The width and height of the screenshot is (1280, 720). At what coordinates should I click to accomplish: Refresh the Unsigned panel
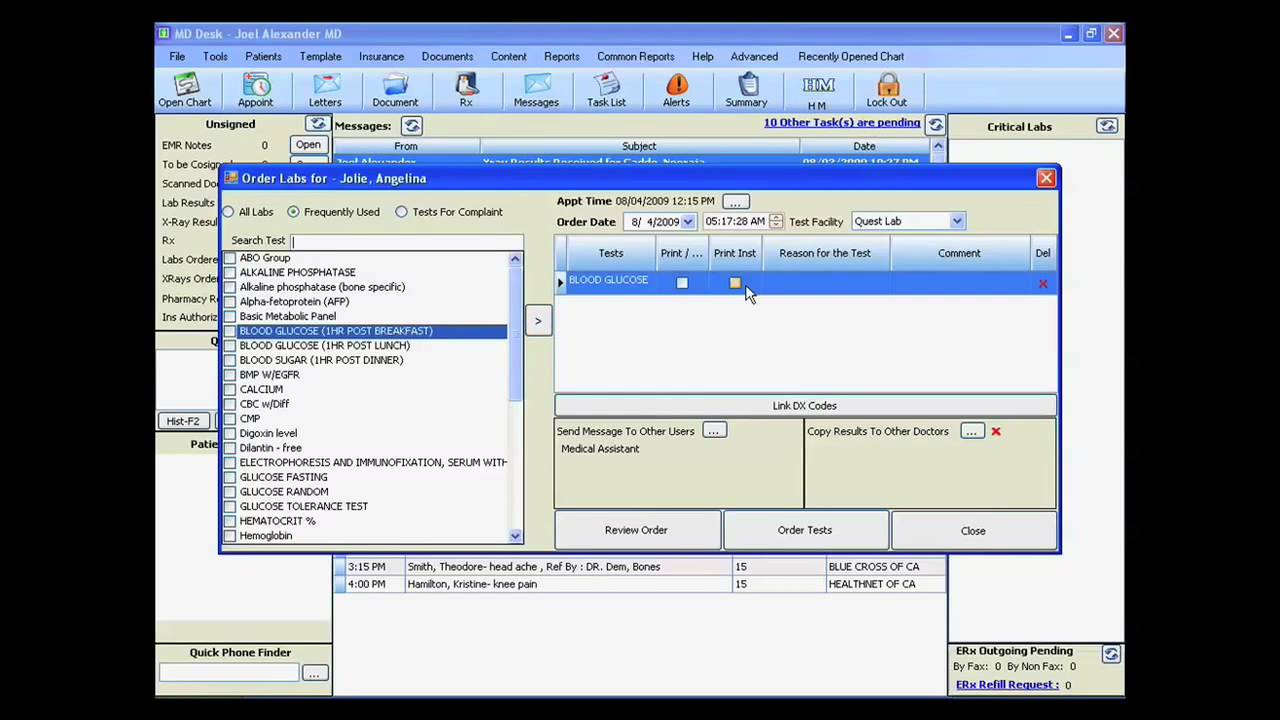(317, 124)
